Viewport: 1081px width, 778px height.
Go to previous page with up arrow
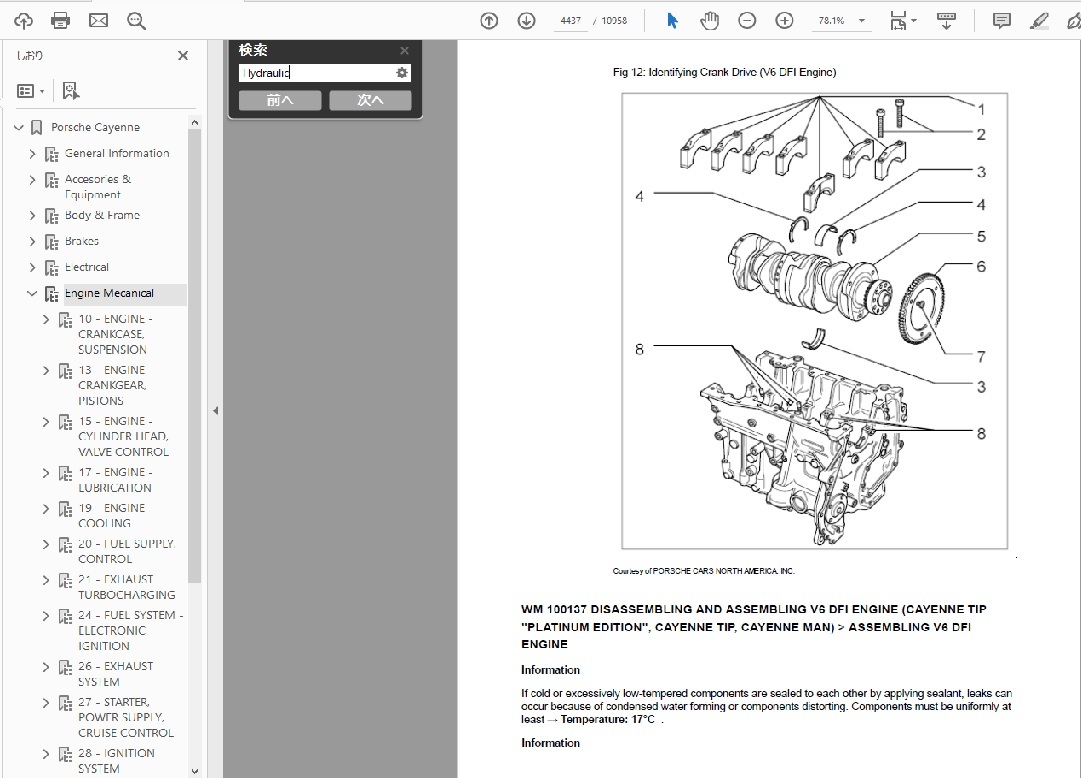(489, 20)
